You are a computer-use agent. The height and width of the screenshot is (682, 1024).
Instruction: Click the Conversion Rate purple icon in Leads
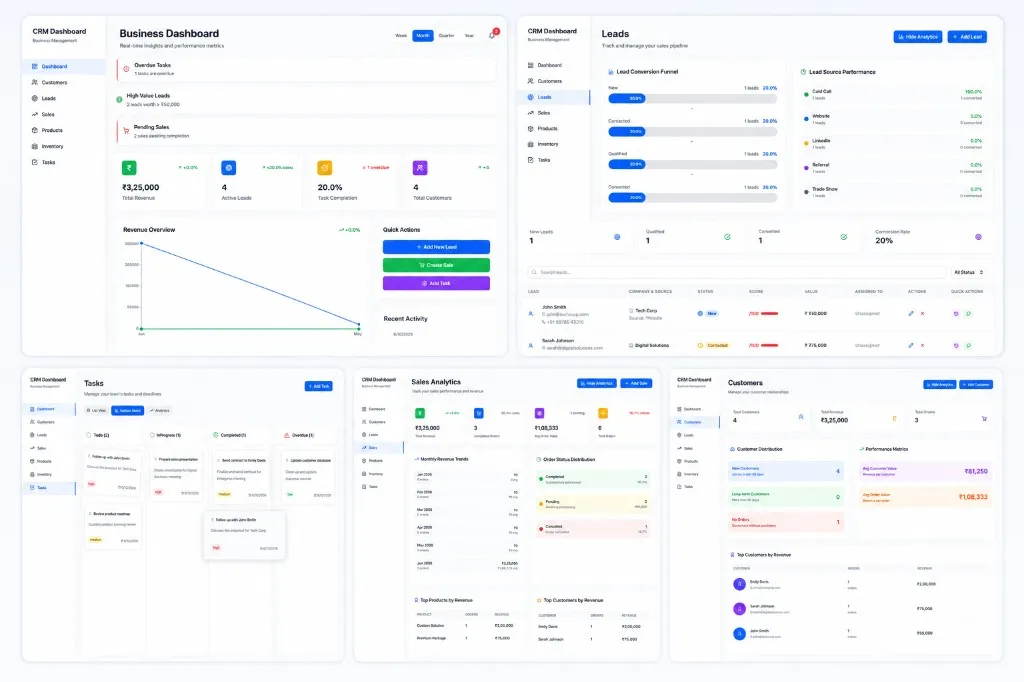point(978,237)
